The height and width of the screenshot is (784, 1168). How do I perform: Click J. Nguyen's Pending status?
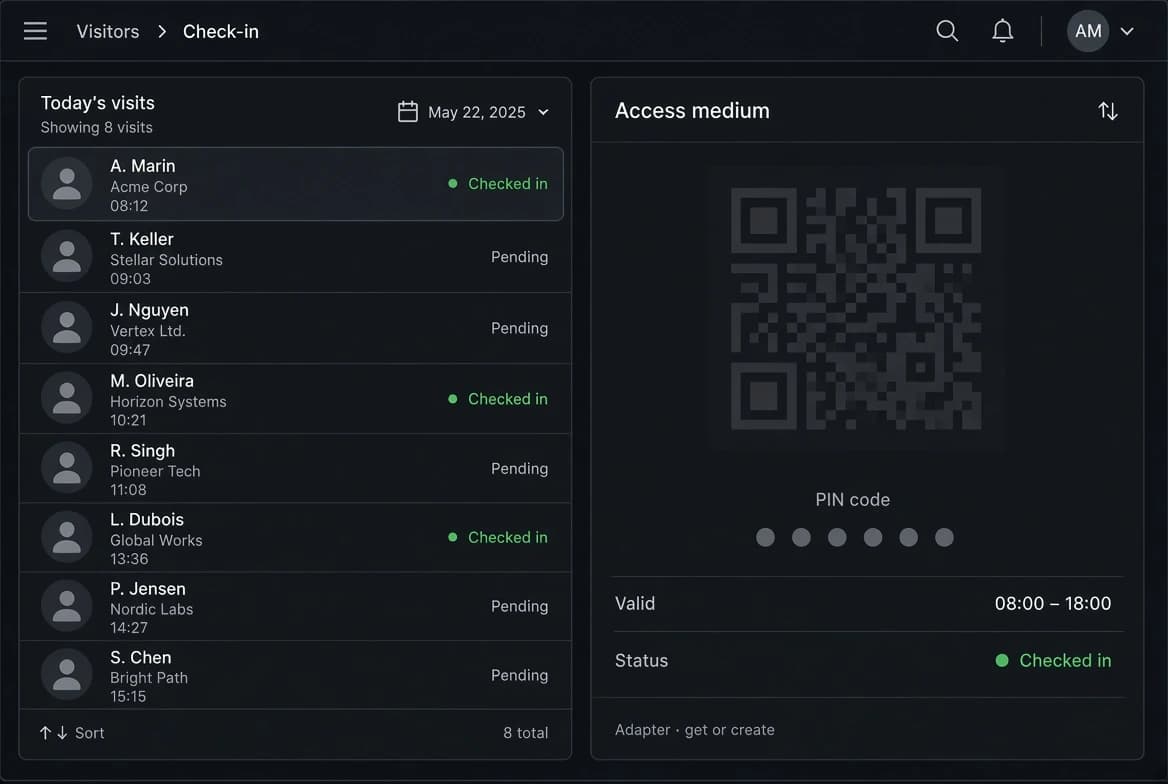click(x=519, y=329)
